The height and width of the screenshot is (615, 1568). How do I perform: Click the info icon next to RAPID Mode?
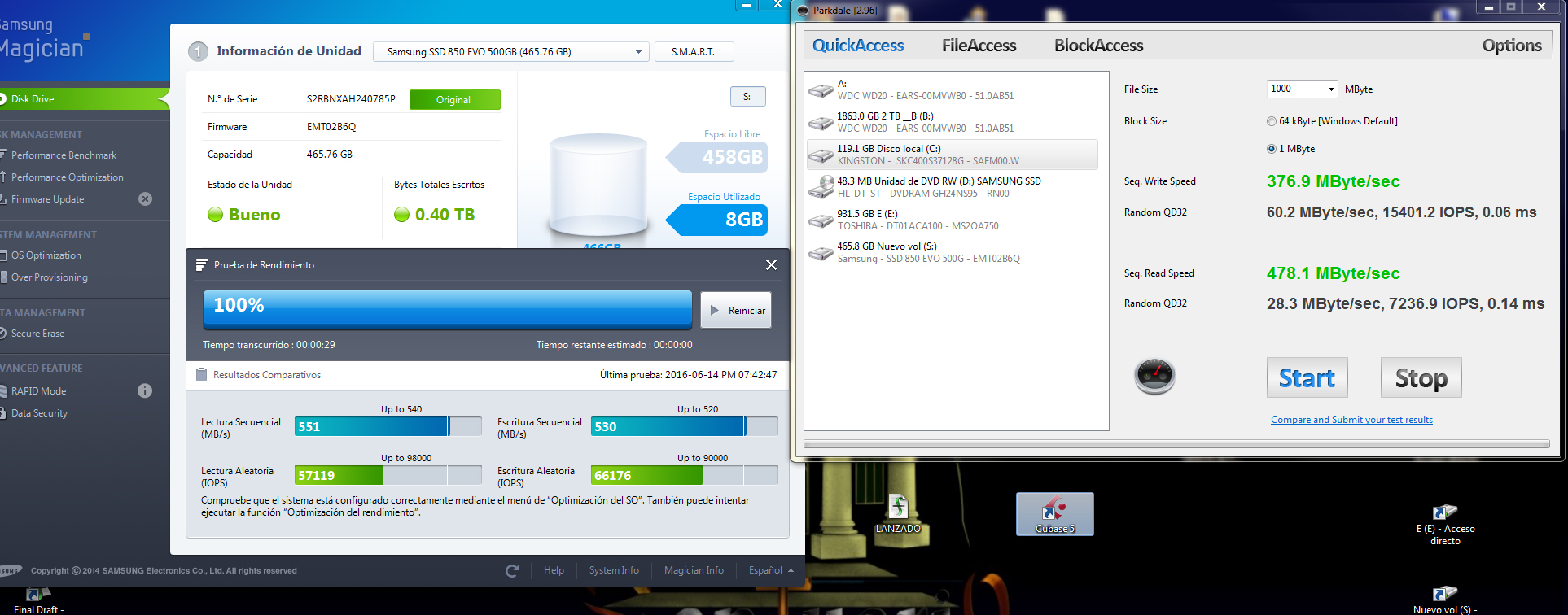tap(145, 391)
